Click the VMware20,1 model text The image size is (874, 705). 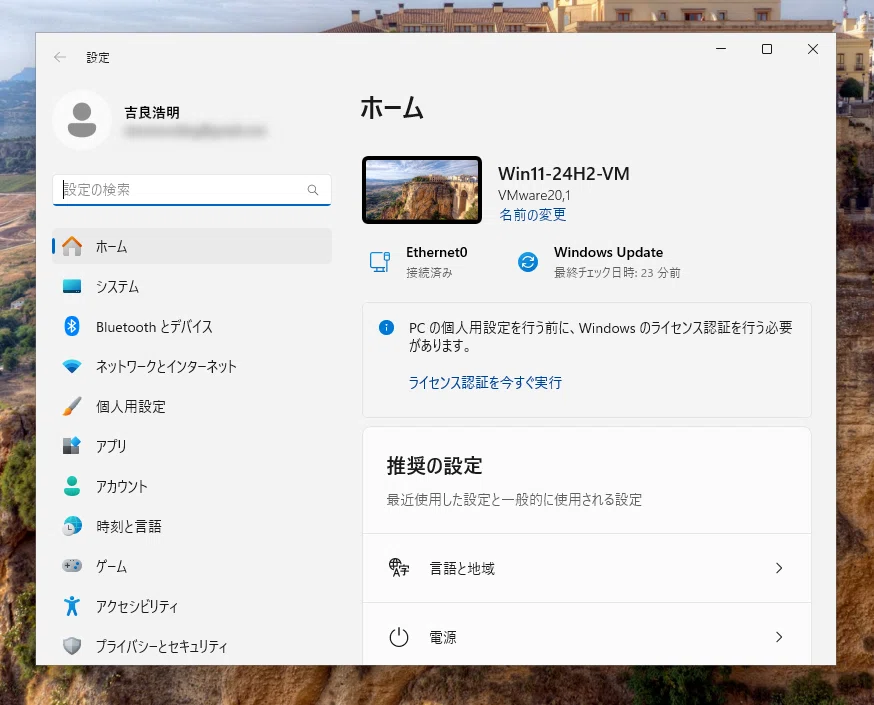click(x=534, y=195)
